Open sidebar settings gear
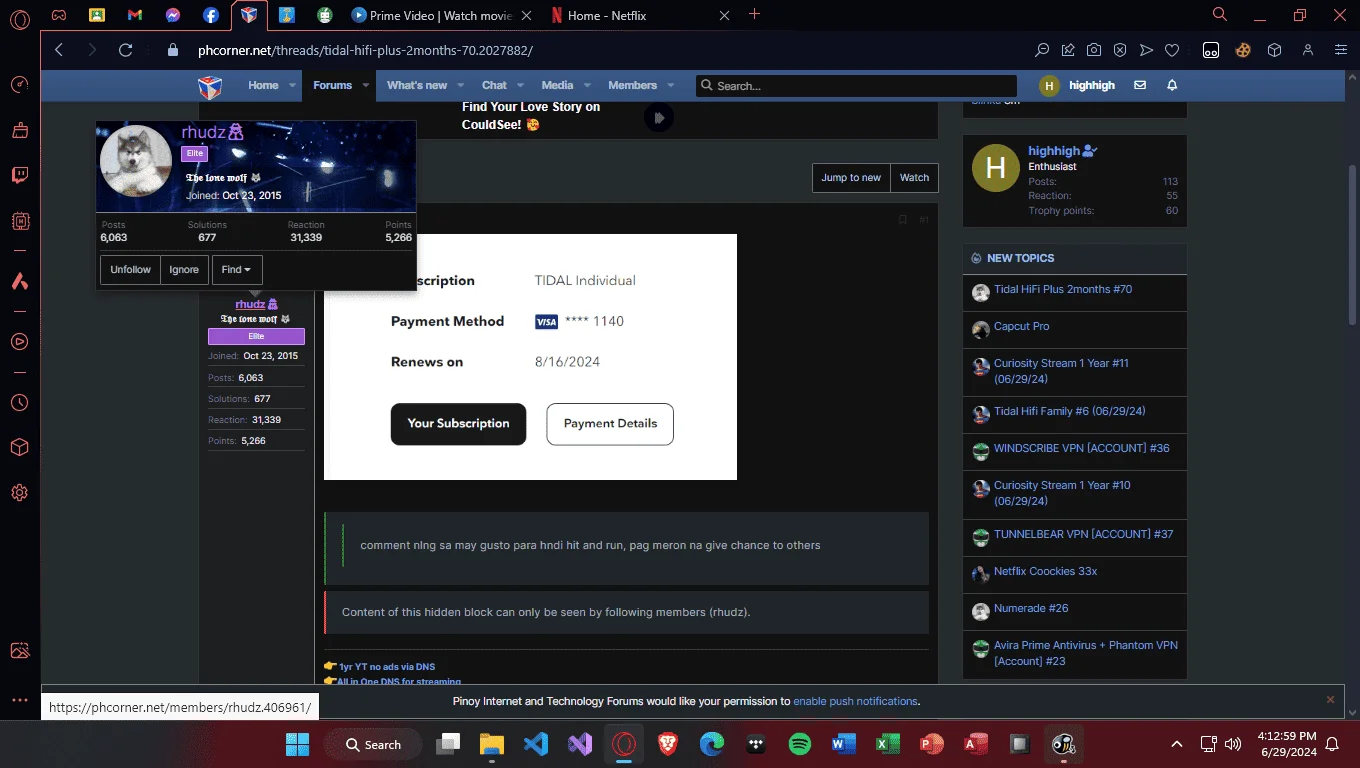 click(x=19, y=493)
